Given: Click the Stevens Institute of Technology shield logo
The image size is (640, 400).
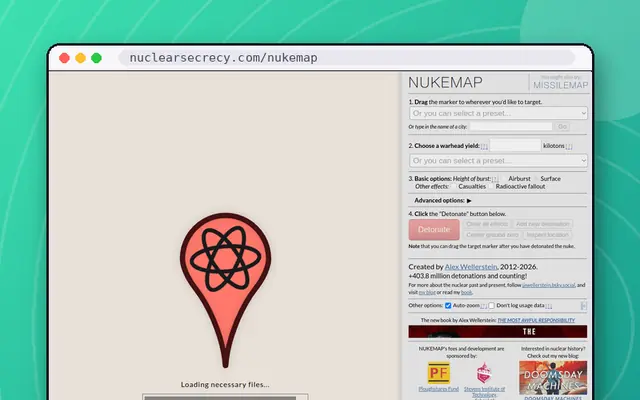Looking at the screenshot, I should click(484, 373).
